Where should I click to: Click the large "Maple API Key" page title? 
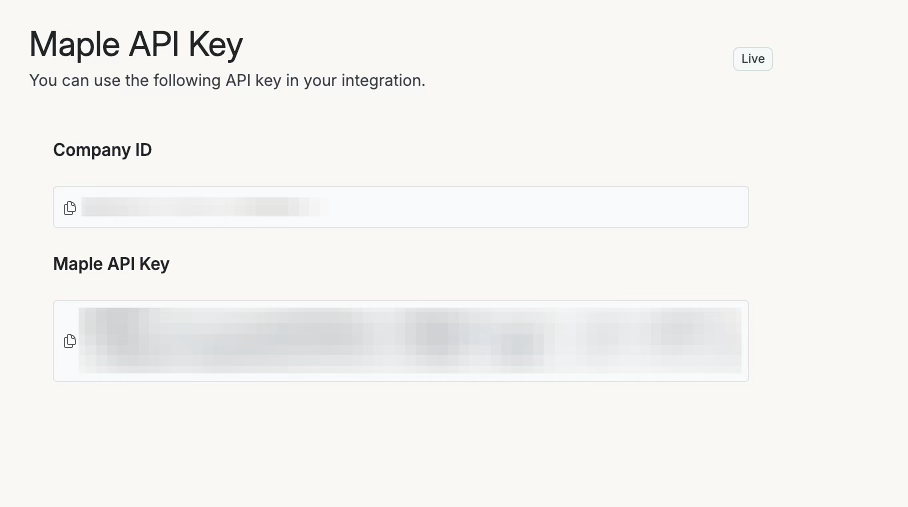(x=136, y=45)
